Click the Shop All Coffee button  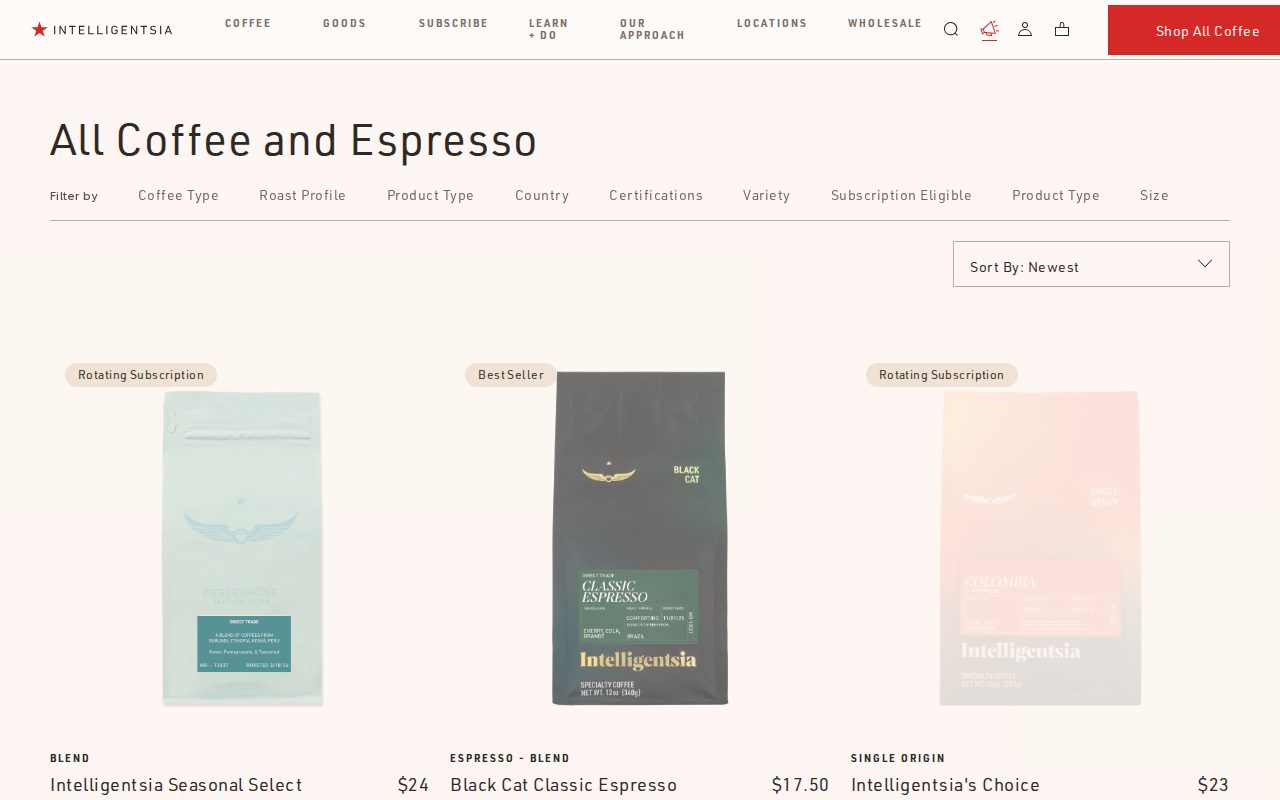[1194, 30]
